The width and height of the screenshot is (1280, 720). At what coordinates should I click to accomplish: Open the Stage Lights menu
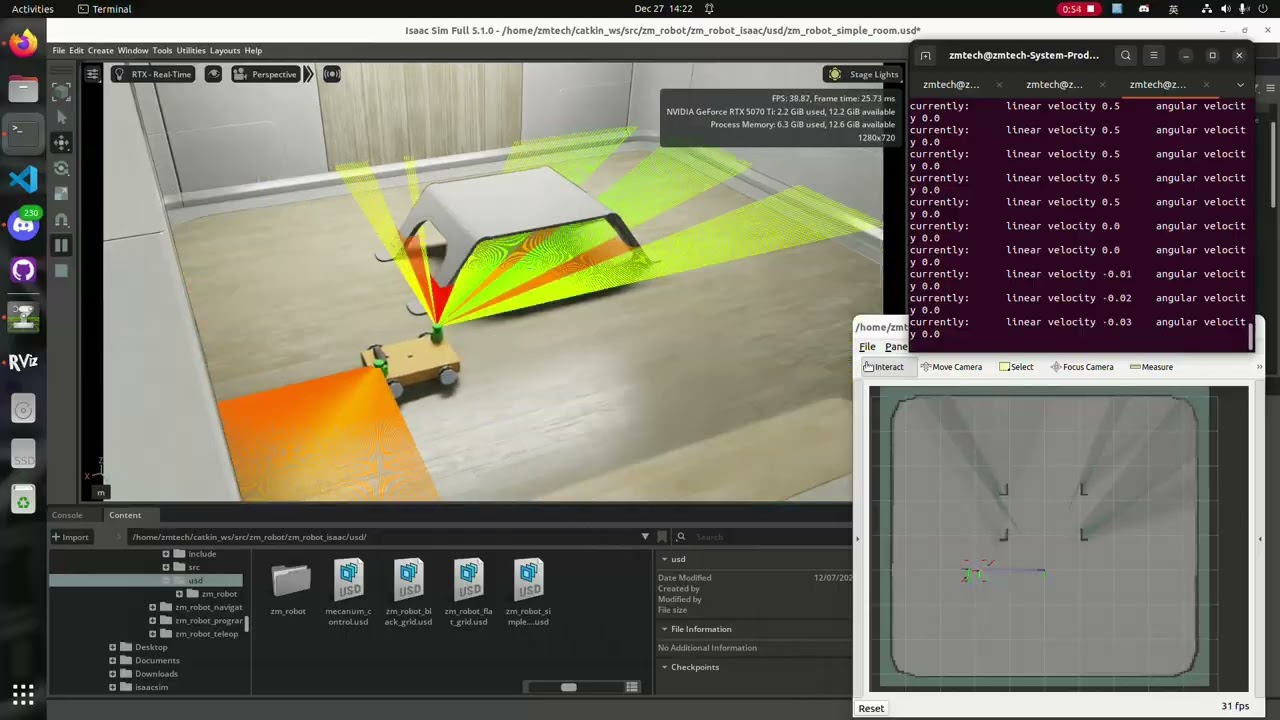coord(863,74)
